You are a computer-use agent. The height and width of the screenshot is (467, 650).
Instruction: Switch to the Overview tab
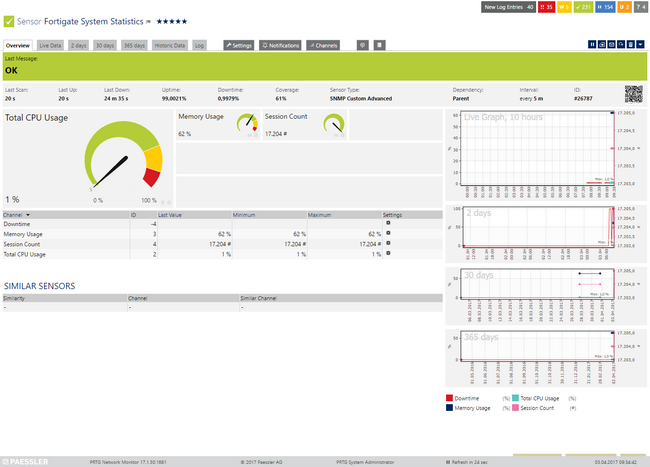point(18,46)
